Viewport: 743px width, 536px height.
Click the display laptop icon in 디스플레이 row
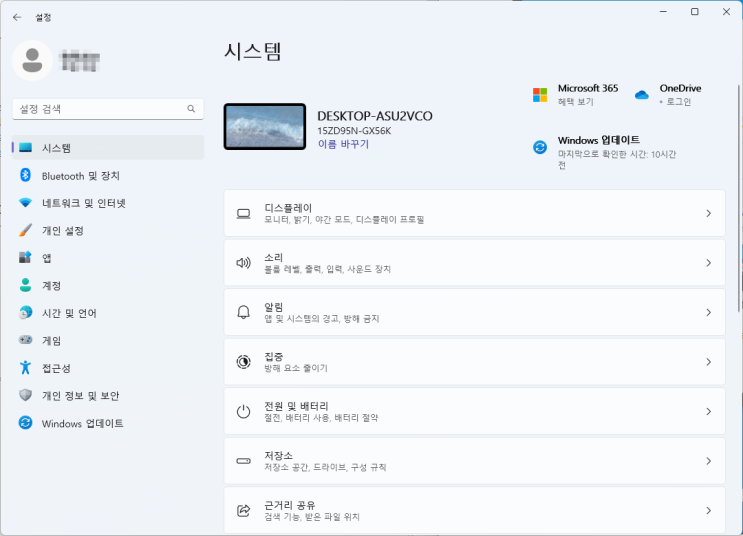pyautogui.click(x=244, y=214)
